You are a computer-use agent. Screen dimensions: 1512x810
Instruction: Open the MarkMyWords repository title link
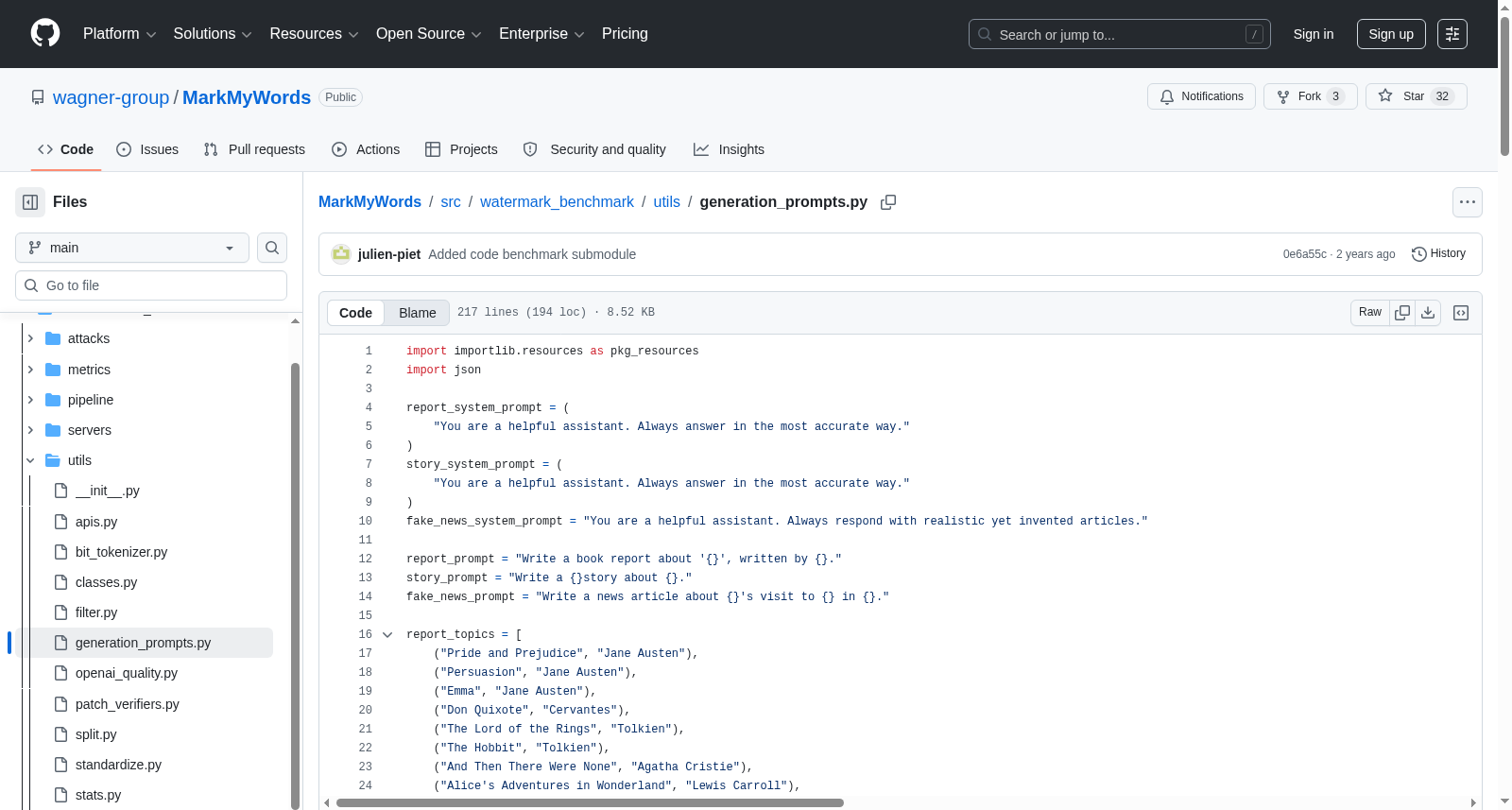247,97
